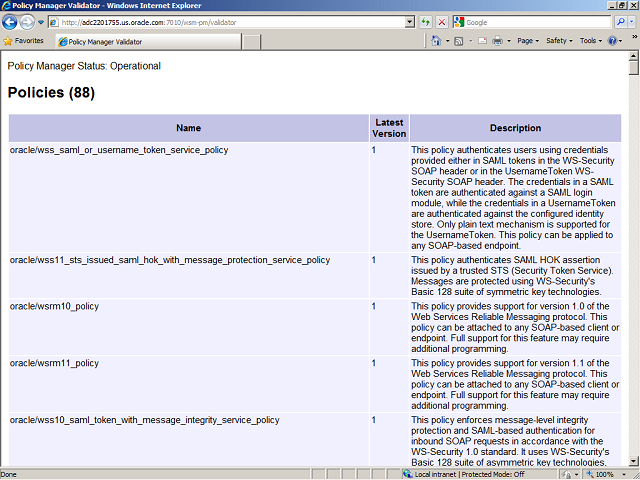Click the browser Back arrow button
This screenshot has width=640, height=480.
(11, 22)
